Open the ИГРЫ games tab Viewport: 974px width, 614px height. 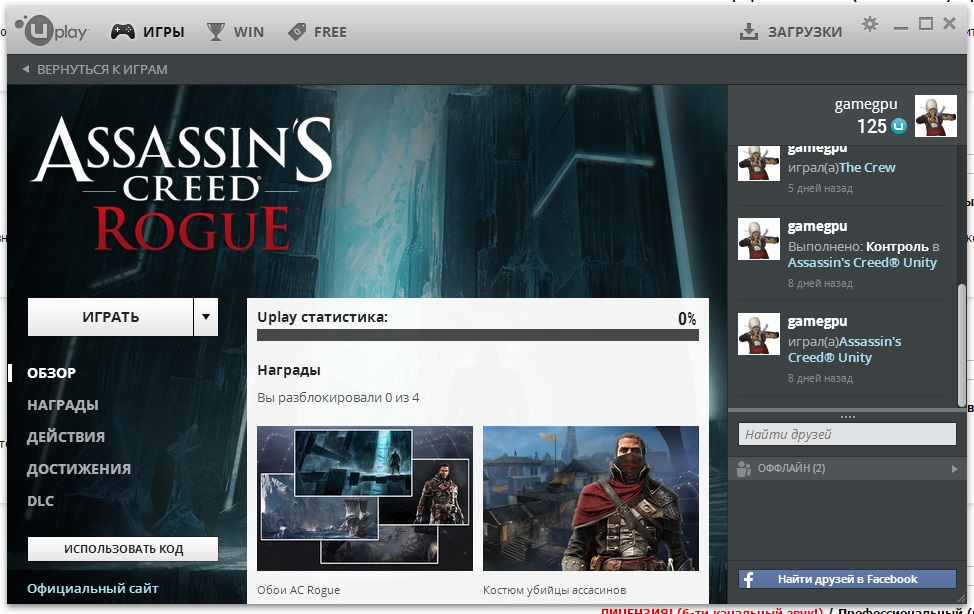pyautogui.click(x=148, y=32)
